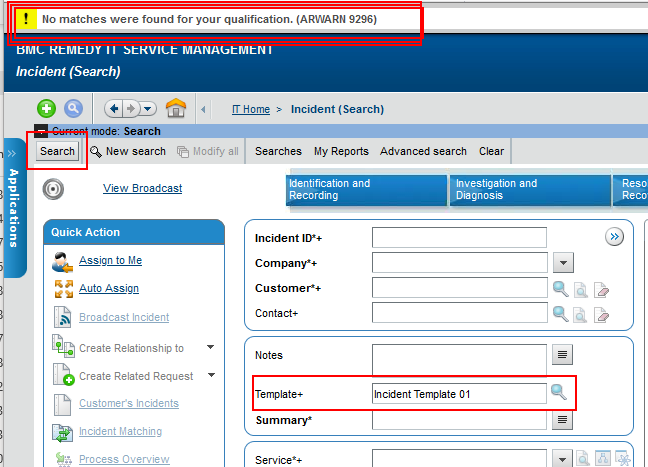Open the Searches menu
The height and width of the screenshot is (467, 648).
tap(278, 151)
